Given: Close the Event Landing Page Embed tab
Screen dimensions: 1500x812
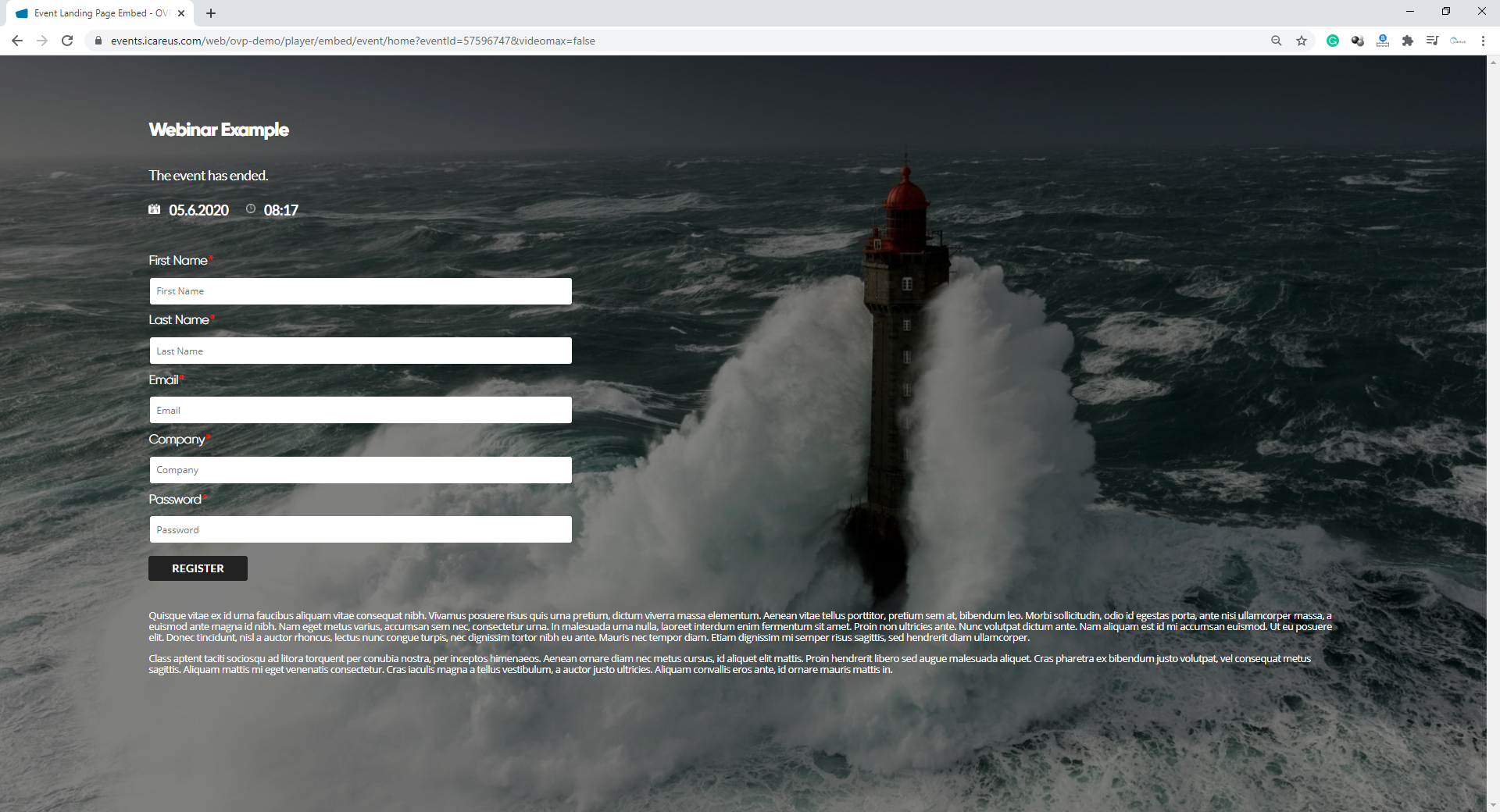Looking at the screenshot, I should (181, 13).
